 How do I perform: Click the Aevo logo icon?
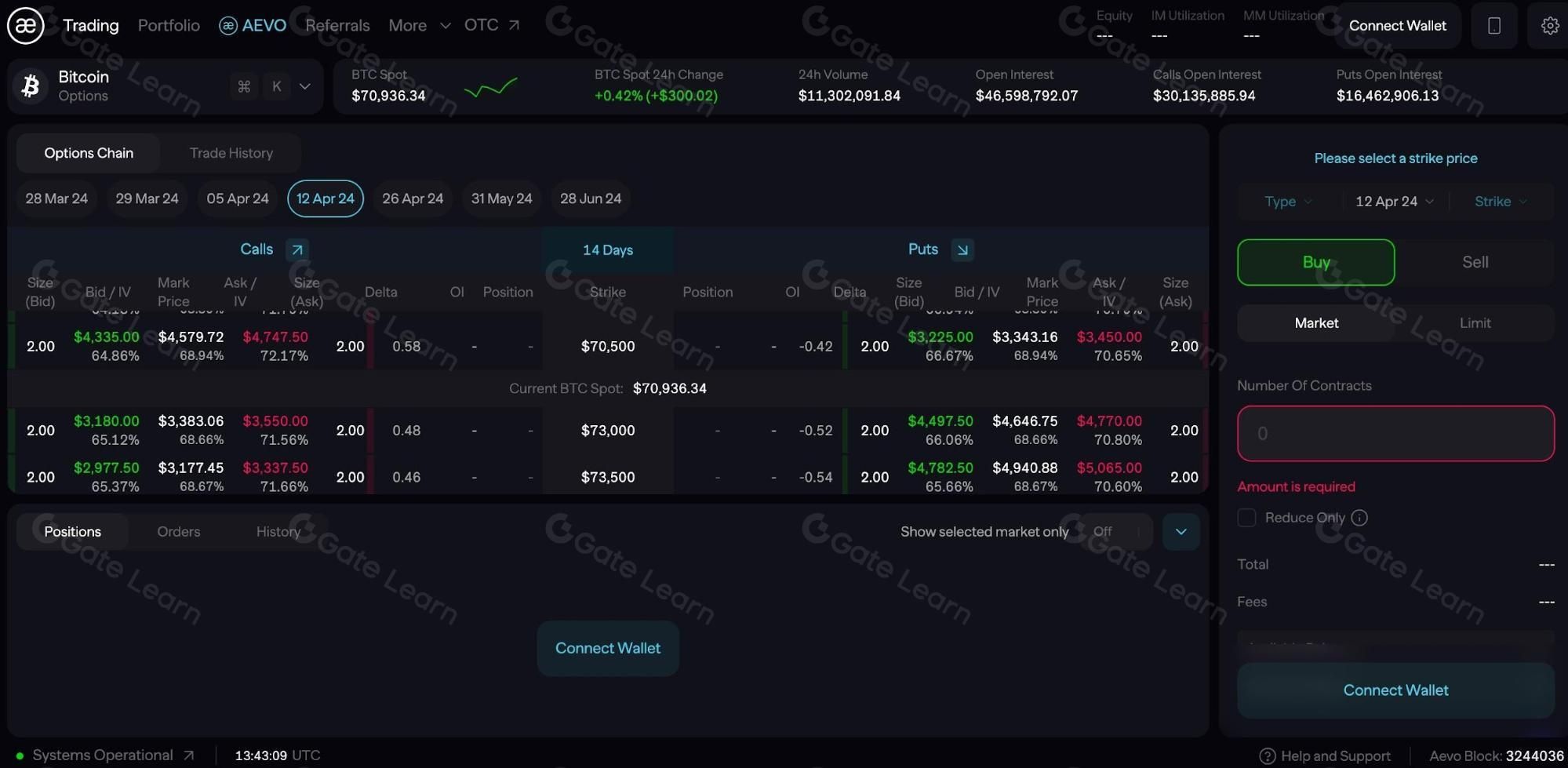point(25,25)
